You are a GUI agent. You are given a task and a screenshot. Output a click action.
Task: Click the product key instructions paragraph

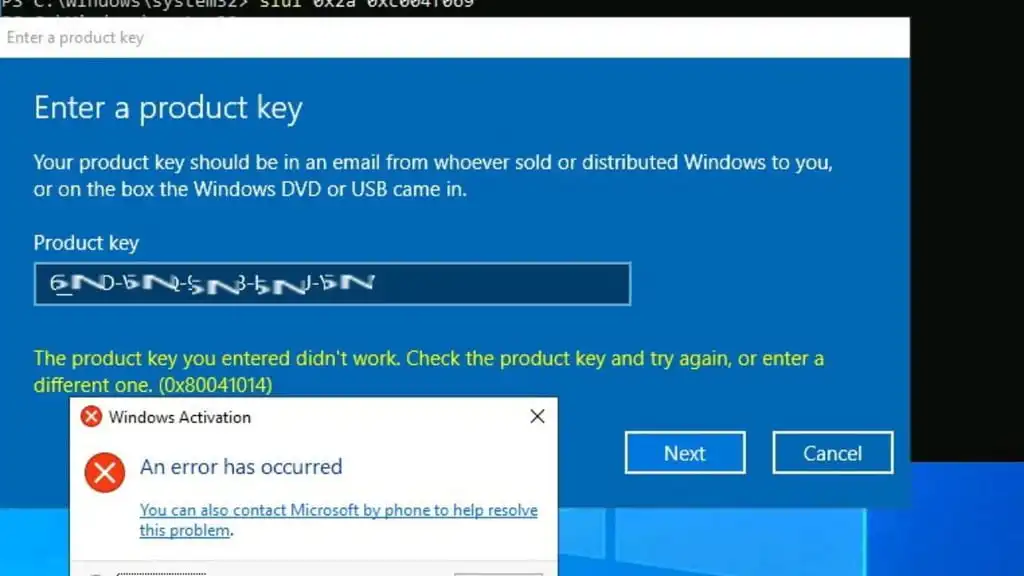point(433,176)
